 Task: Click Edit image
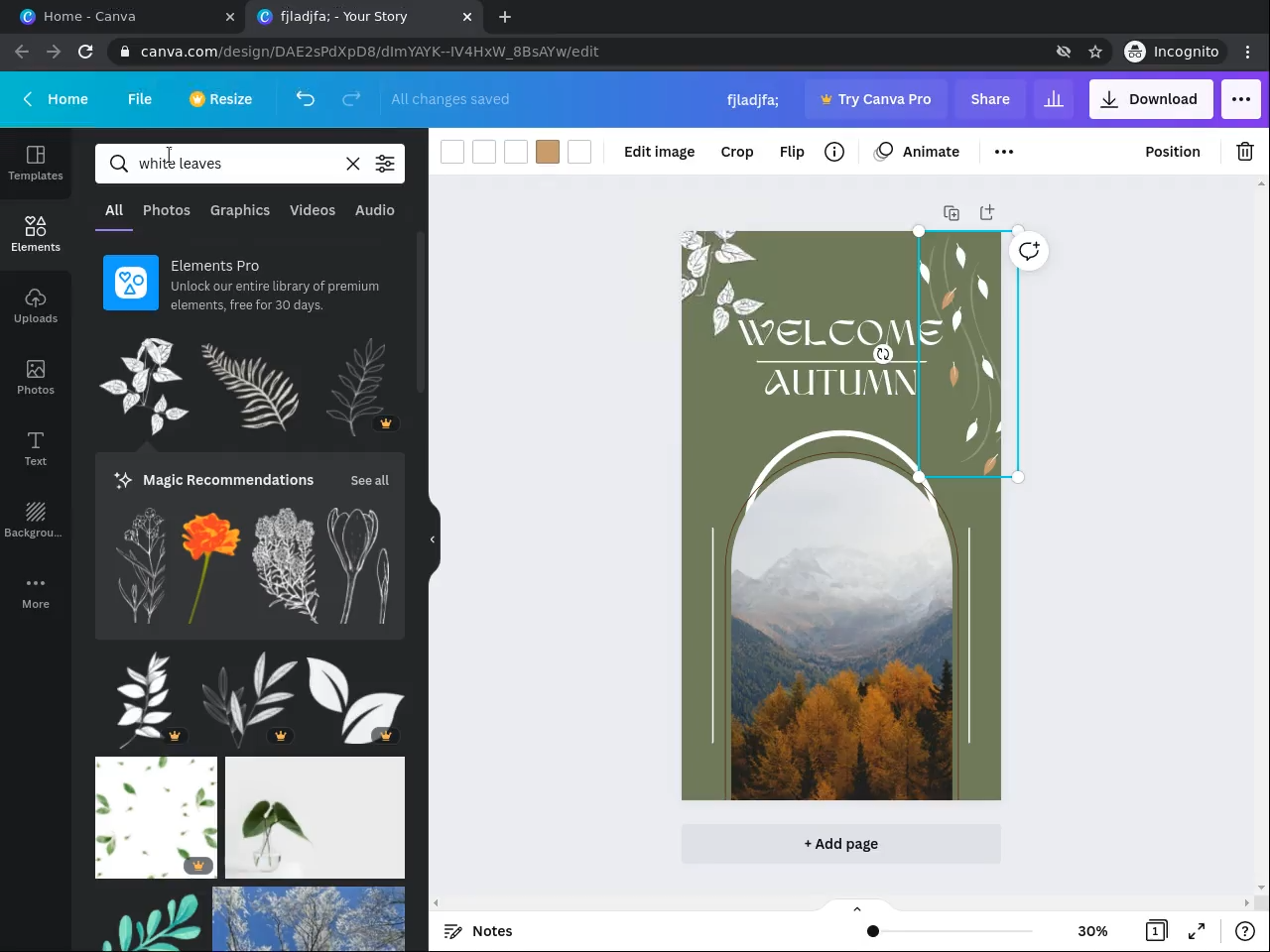click(x=659, y=152)
